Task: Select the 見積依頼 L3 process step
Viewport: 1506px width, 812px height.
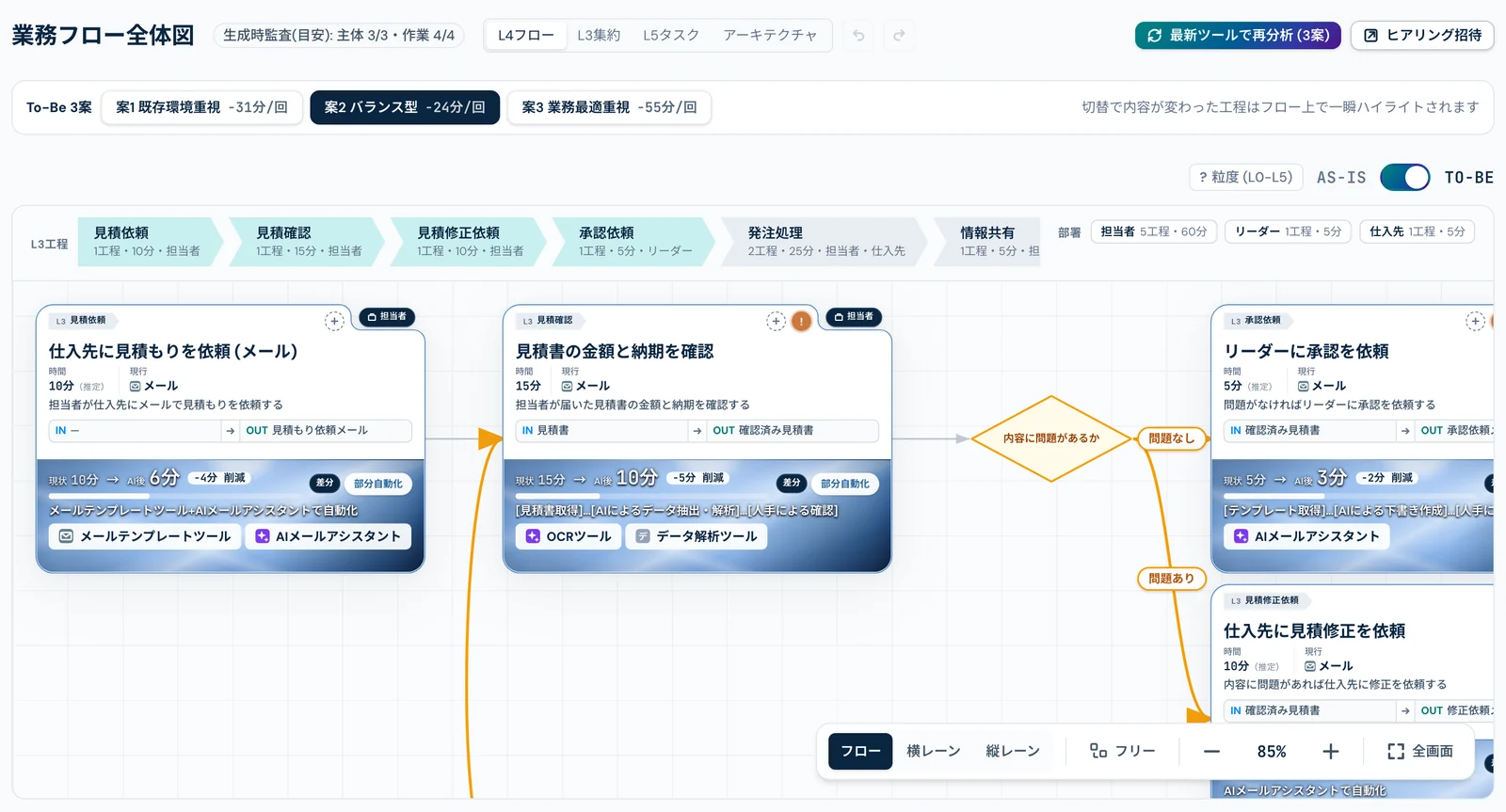Action: pos(149,242)
